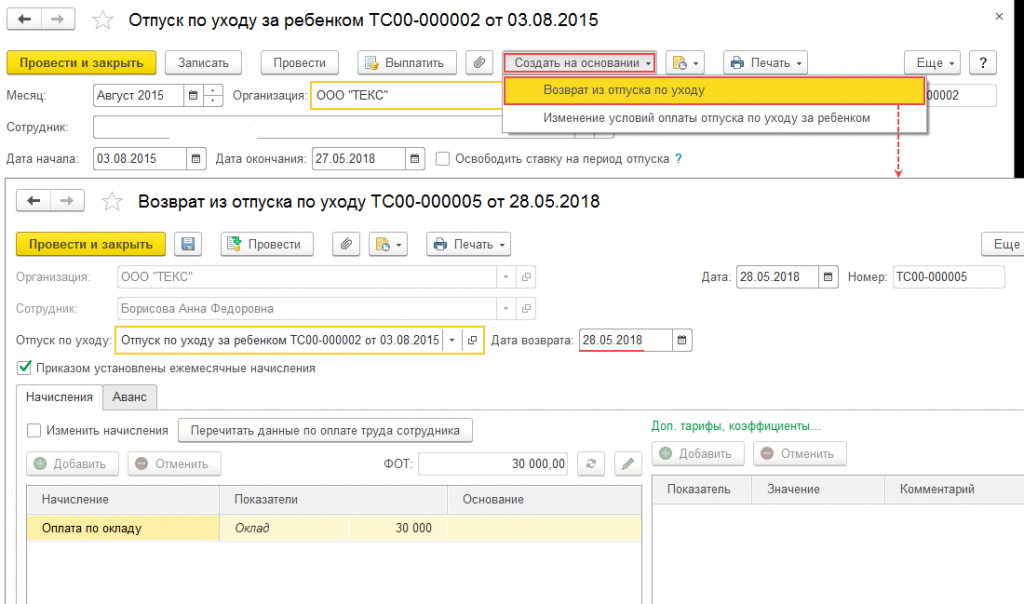Click the refresh arrows icon beside ФОТ

[591, 463]
